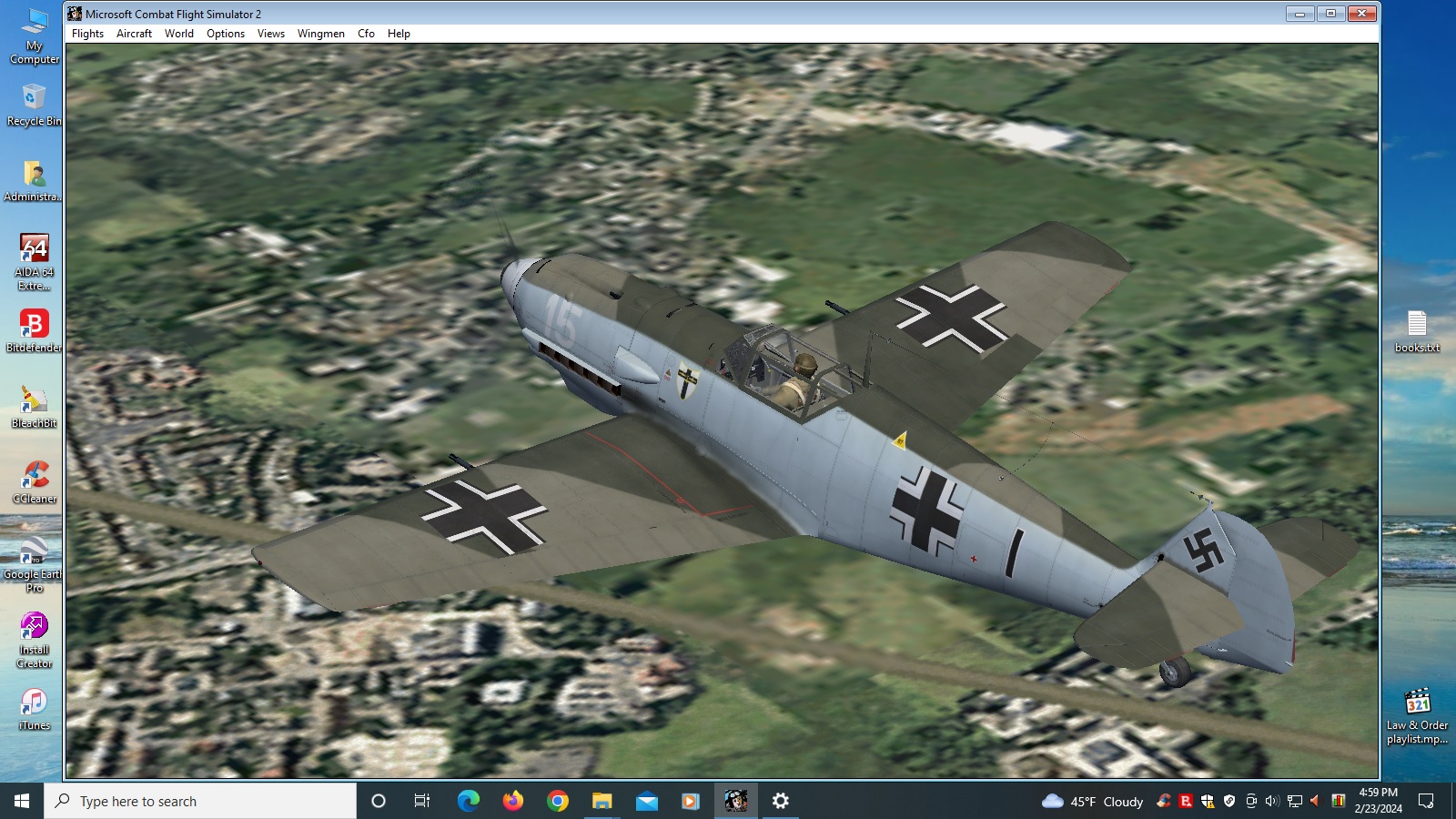Open the Options menu
This screenshot has width=1456, height=819.
click(x=226, y=34)
